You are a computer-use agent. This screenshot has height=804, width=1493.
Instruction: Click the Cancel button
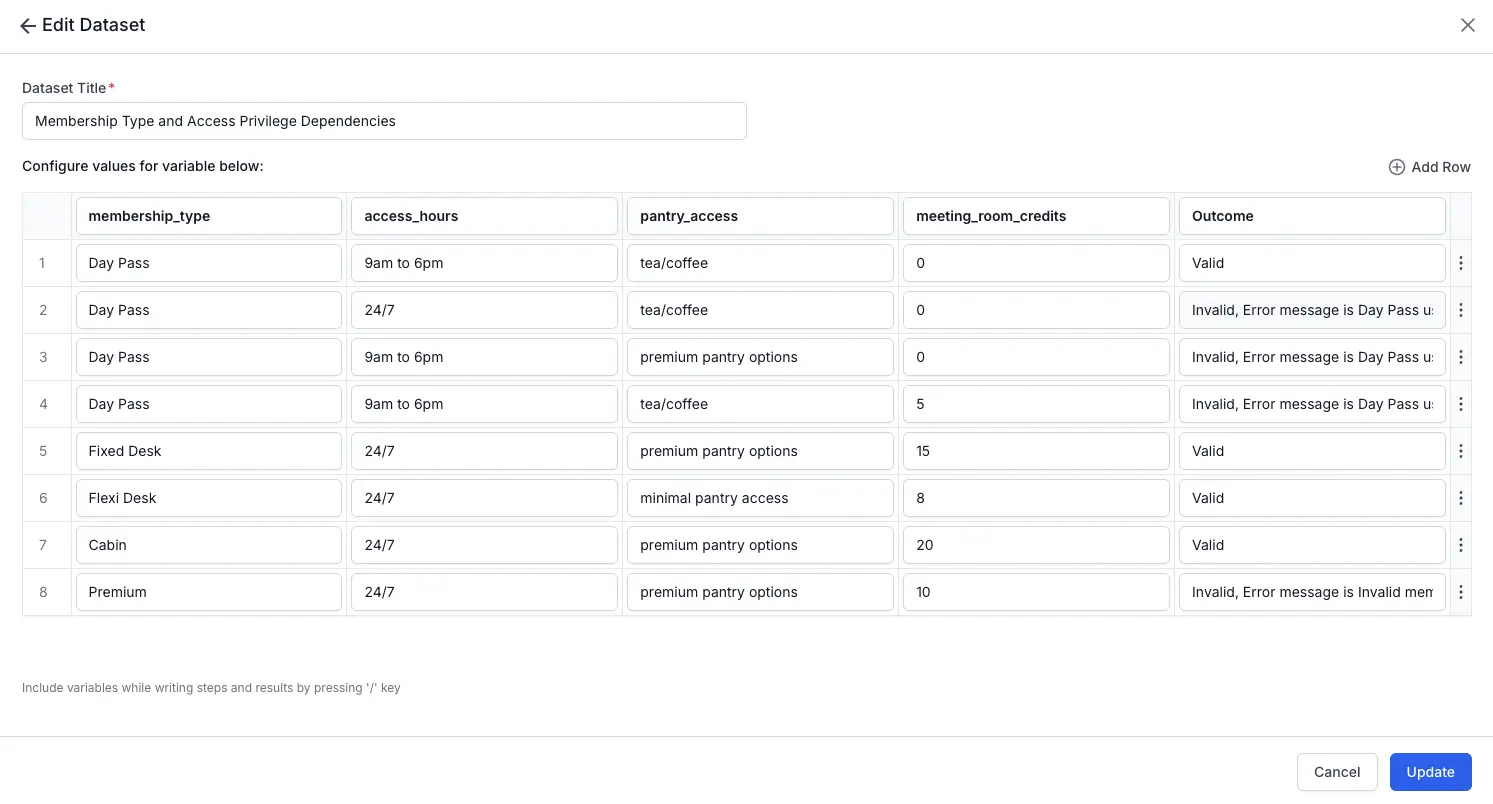[x=1337, y=771]
